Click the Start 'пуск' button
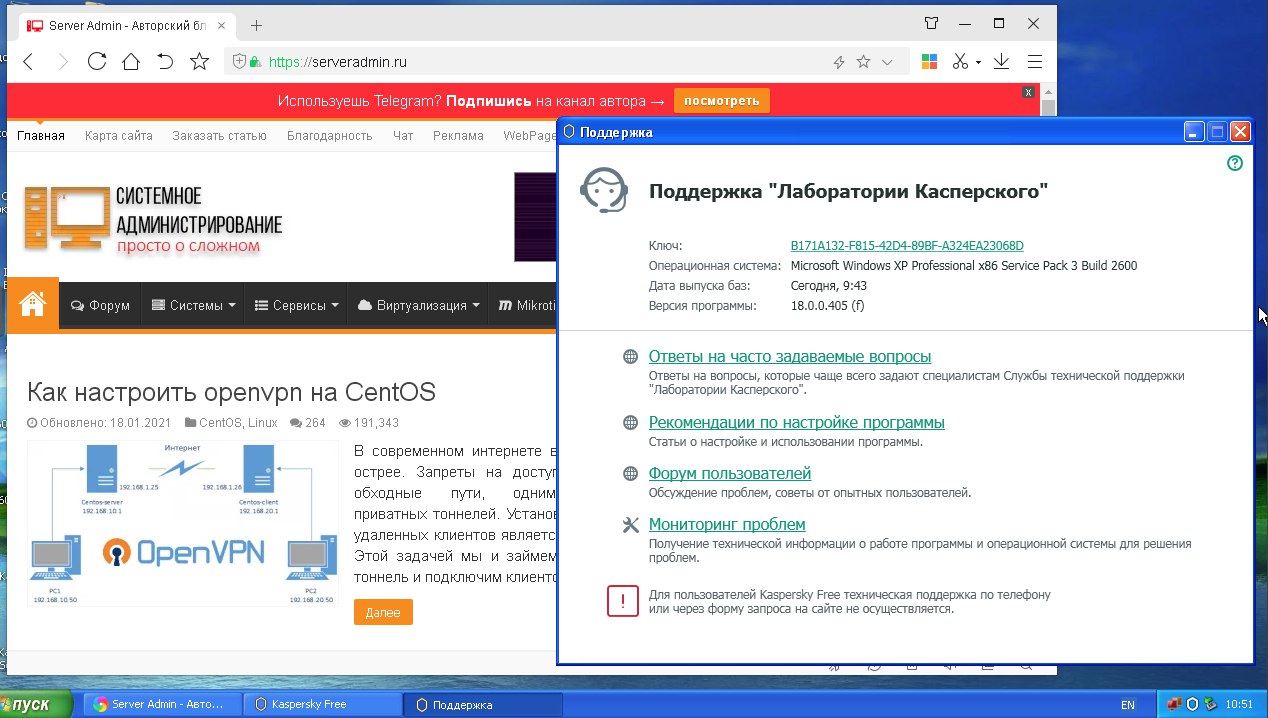The height and width of the screenshot is (718, 1268). click(36, 704)
